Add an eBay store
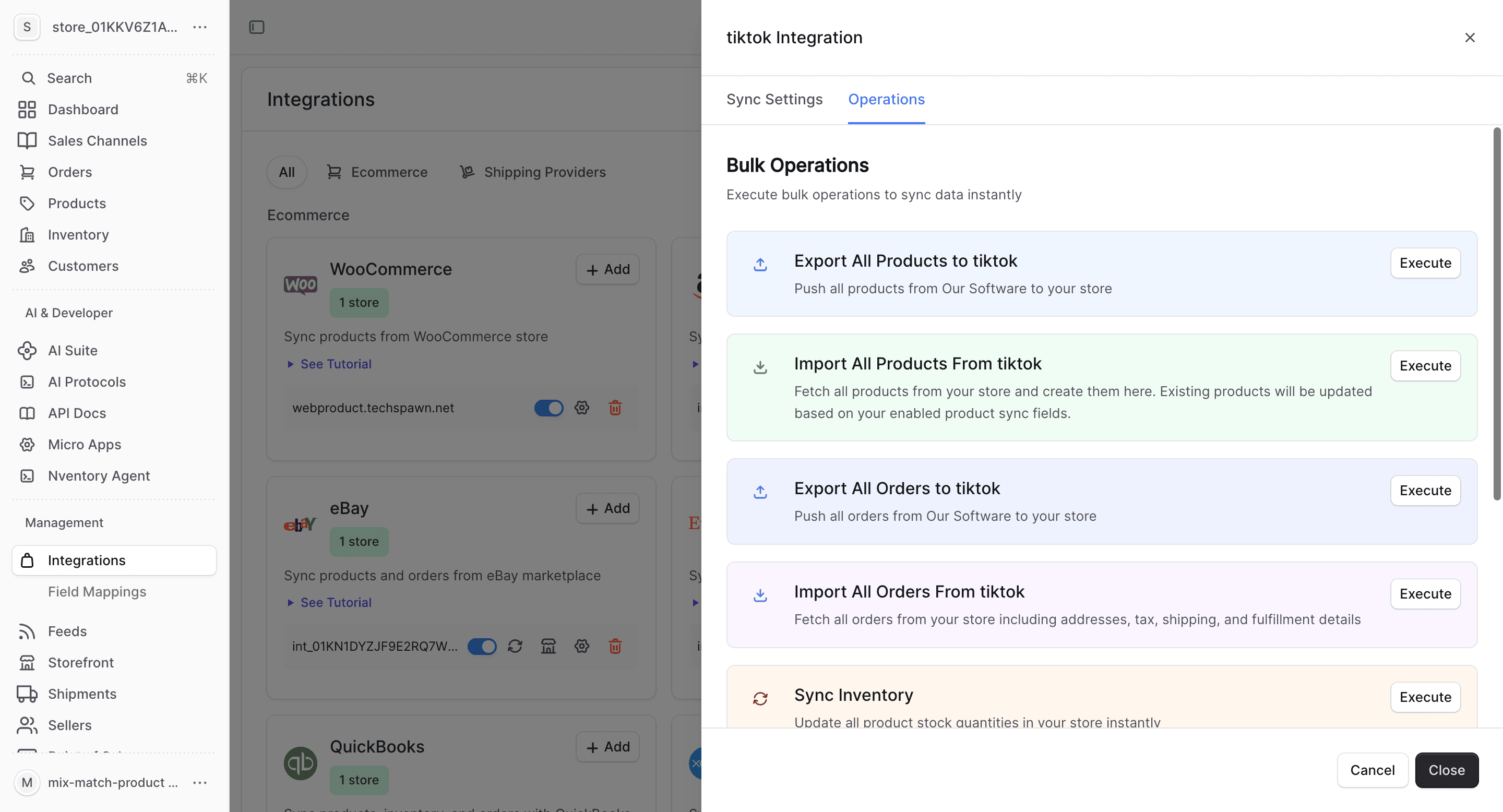1503x812 pixels. click(607, 509)
